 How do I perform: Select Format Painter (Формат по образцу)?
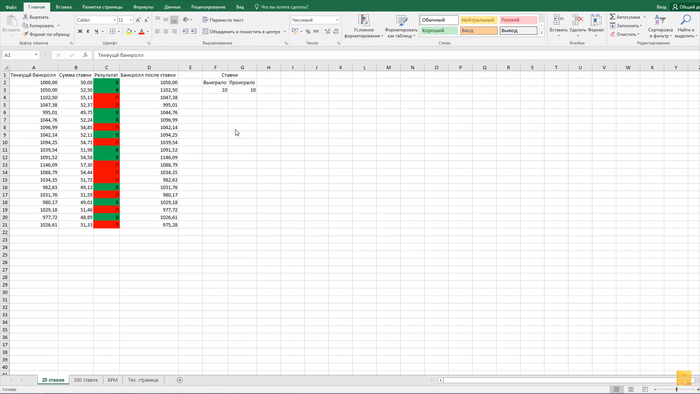[46, 34]
